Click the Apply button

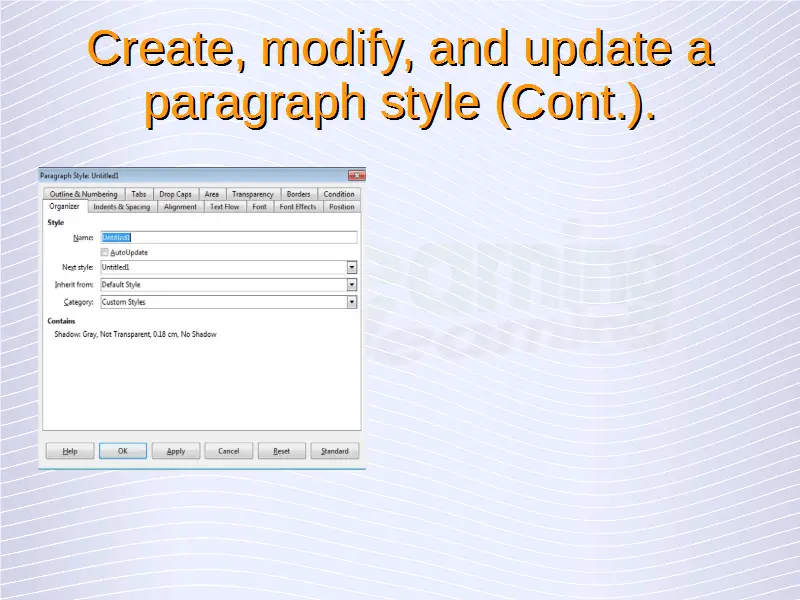[176, 451]
